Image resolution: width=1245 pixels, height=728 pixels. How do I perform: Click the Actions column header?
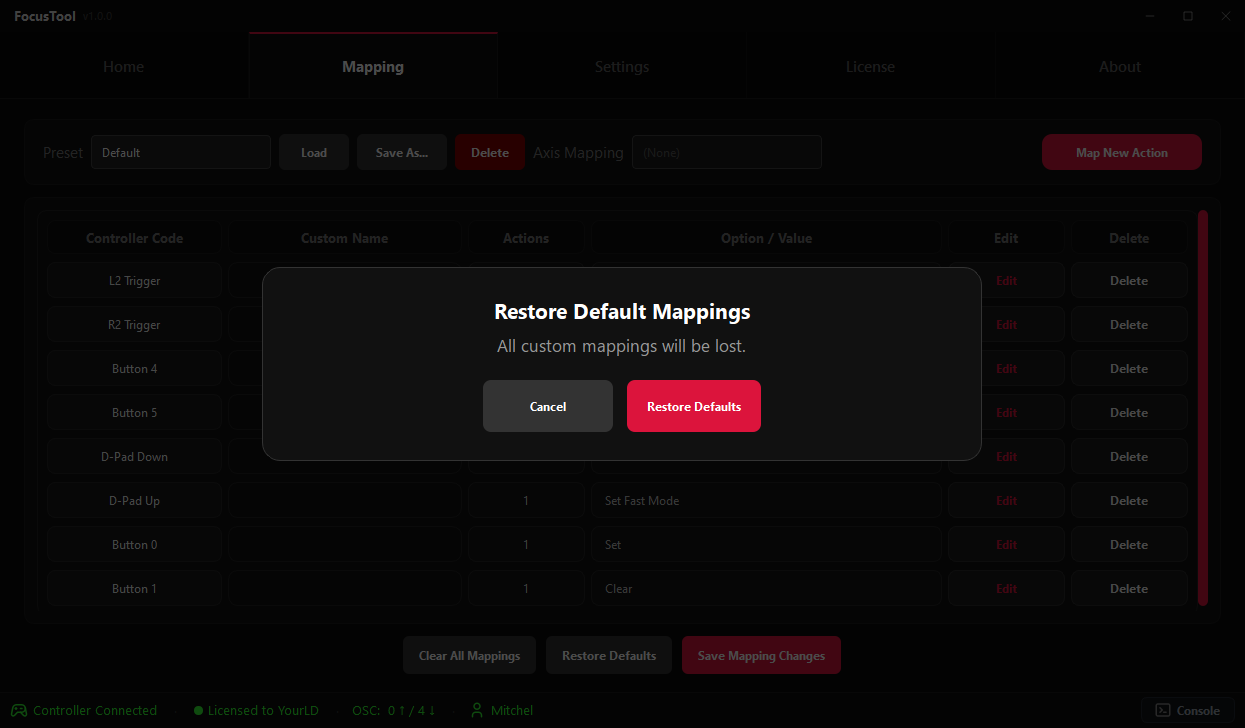click(526, 238)
